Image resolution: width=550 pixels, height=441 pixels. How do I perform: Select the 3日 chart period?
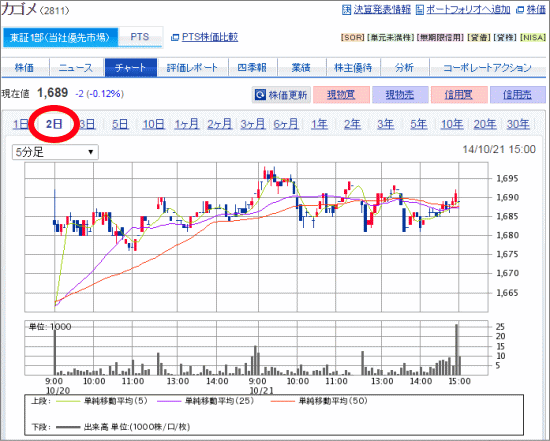(x=87, y=124)
